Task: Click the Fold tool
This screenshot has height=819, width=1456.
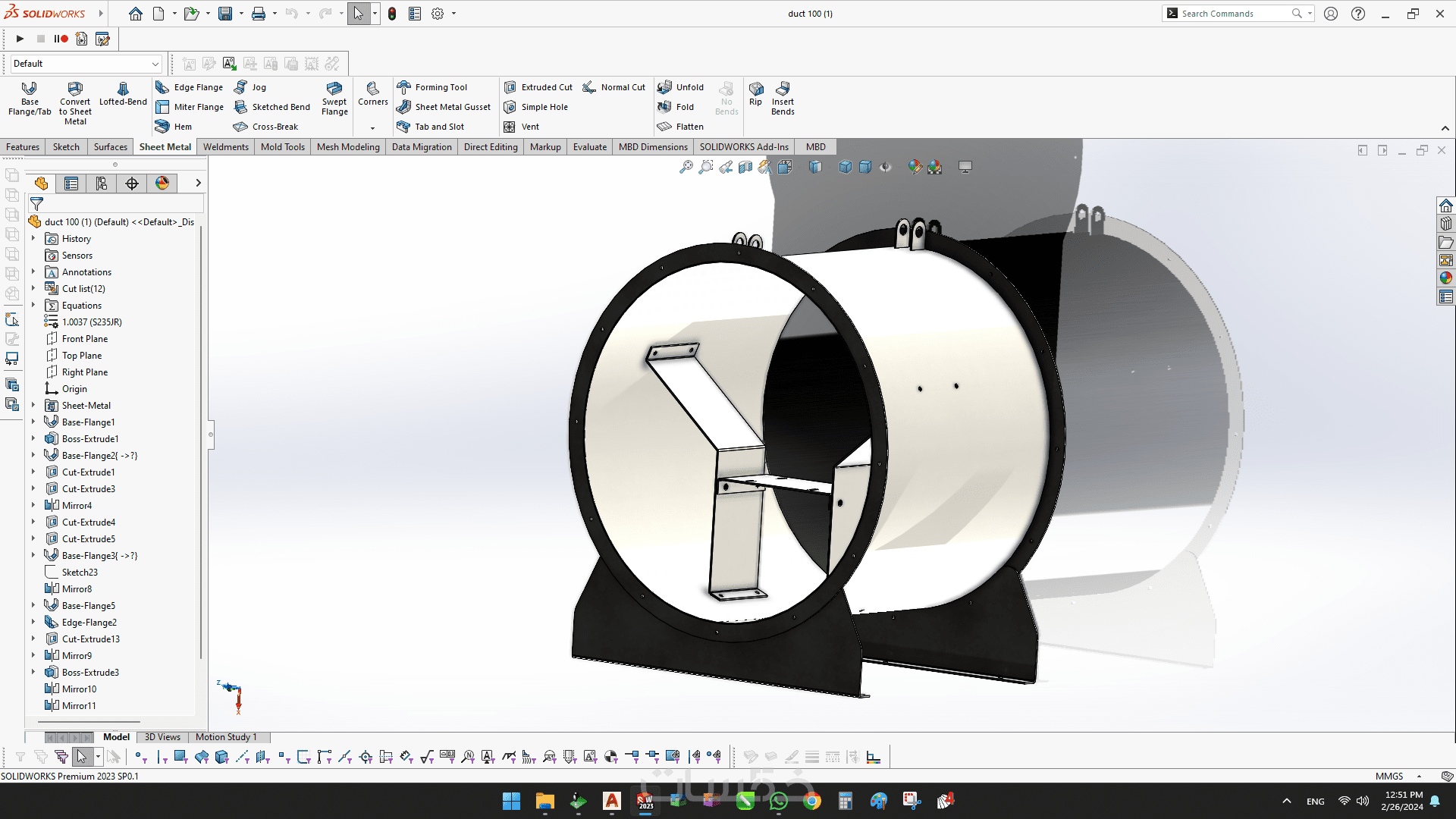Action: point(676,107)
